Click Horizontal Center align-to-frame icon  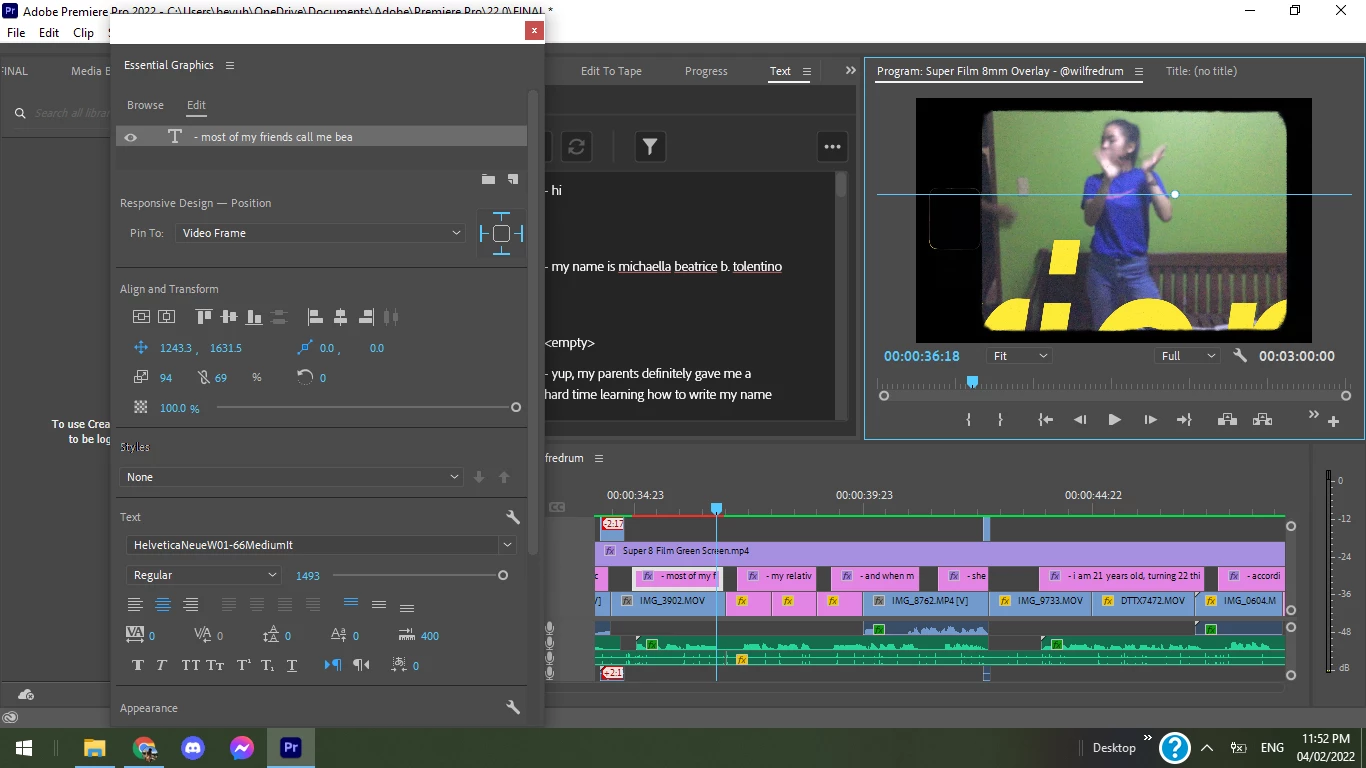point(167,317)
